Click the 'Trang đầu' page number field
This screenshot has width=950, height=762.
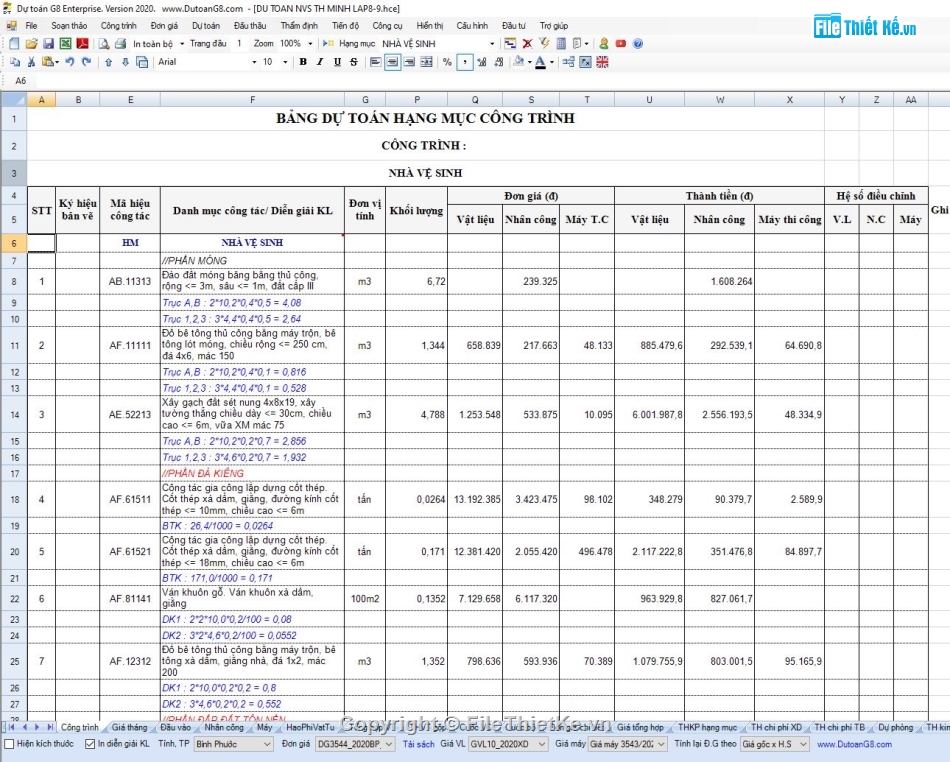[239, 44]
